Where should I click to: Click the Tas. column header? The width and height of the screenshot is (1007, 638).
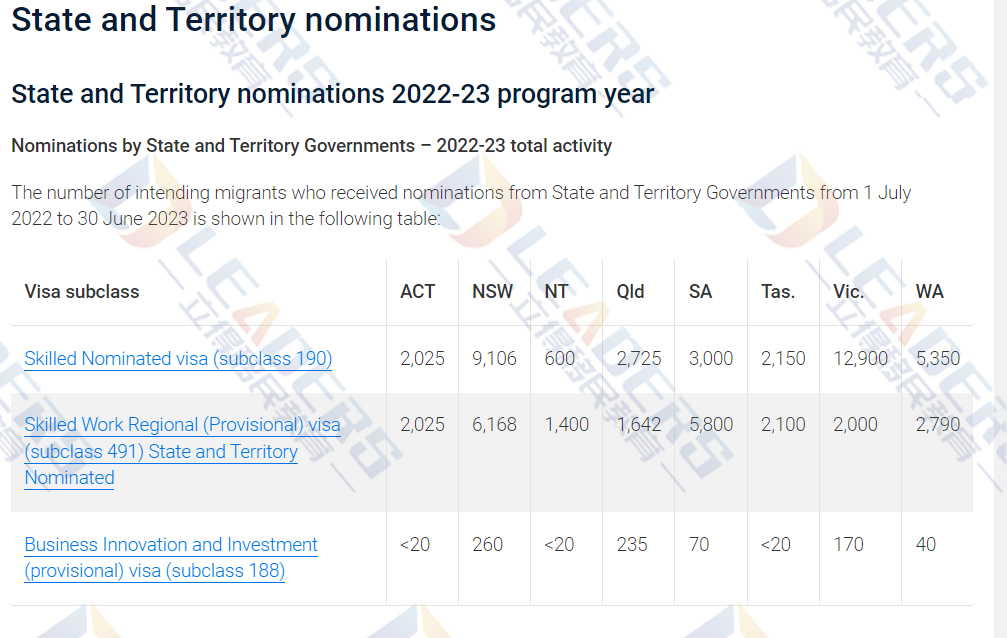778,292
